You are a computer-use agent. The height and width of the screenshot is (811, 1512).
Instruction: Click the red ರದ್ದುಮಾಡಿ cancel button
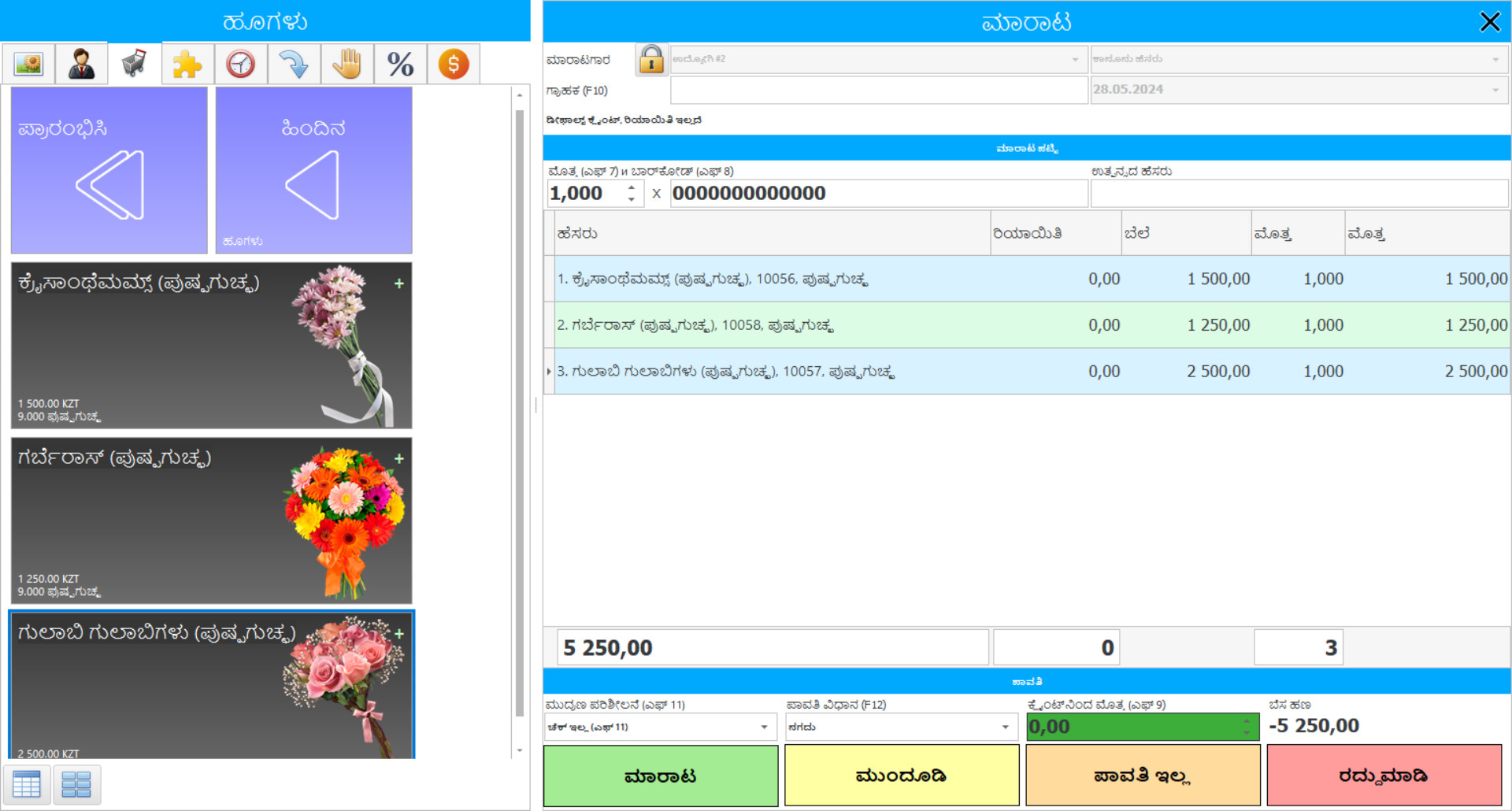pos(1384,776)
